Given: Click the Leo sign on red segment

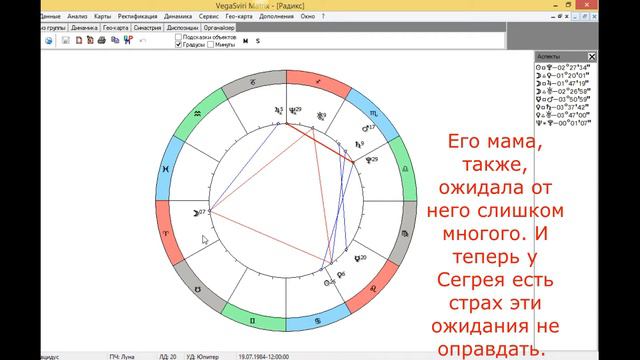Looking at the screenshot, I should (x=373, y=289).
